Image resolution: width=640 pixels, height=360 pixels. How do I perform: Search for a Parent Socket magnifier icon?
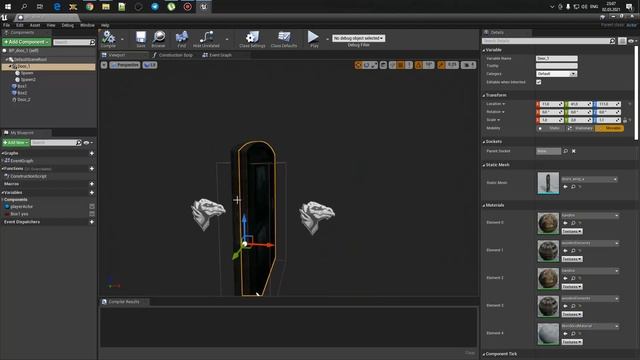(566, 151)
